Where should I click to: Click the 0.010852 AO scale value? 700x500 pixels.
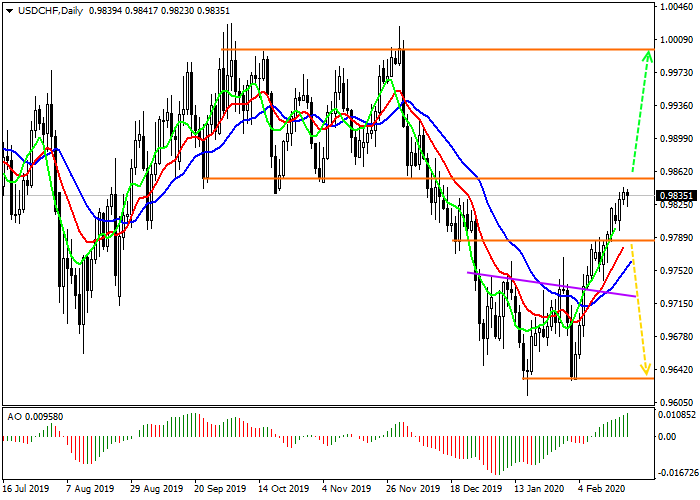677,414
